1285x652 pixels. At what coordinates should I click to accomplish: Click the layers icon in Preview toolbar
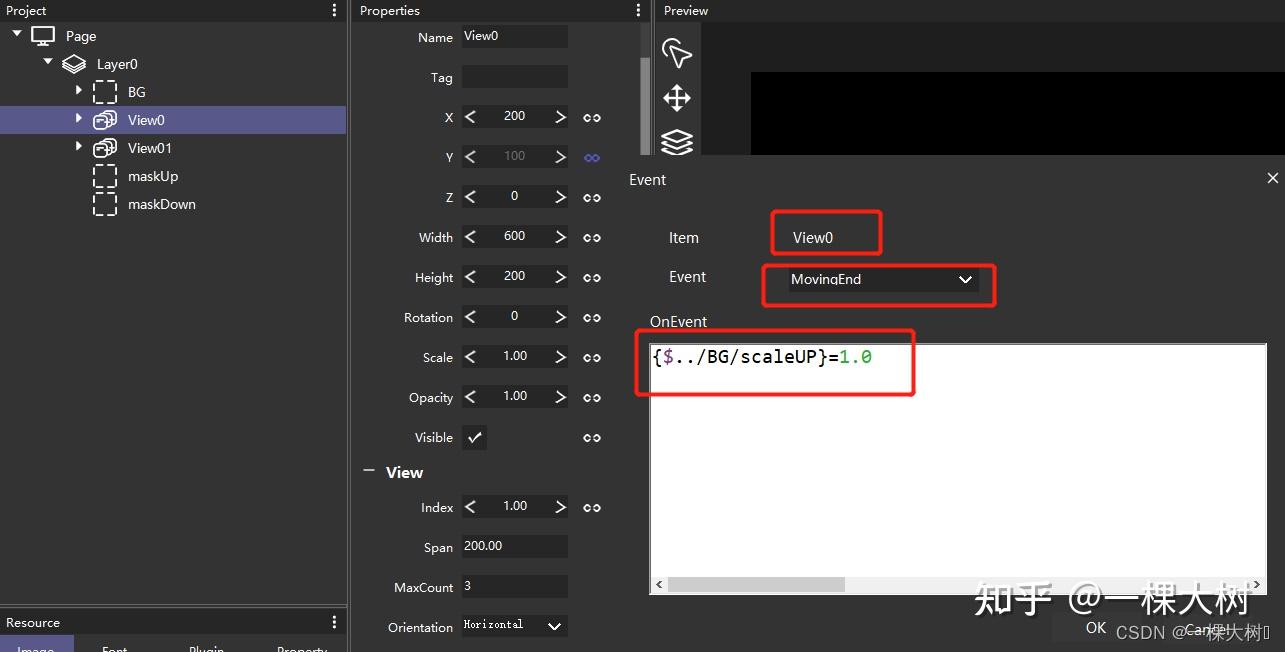(x=677, y=142)
